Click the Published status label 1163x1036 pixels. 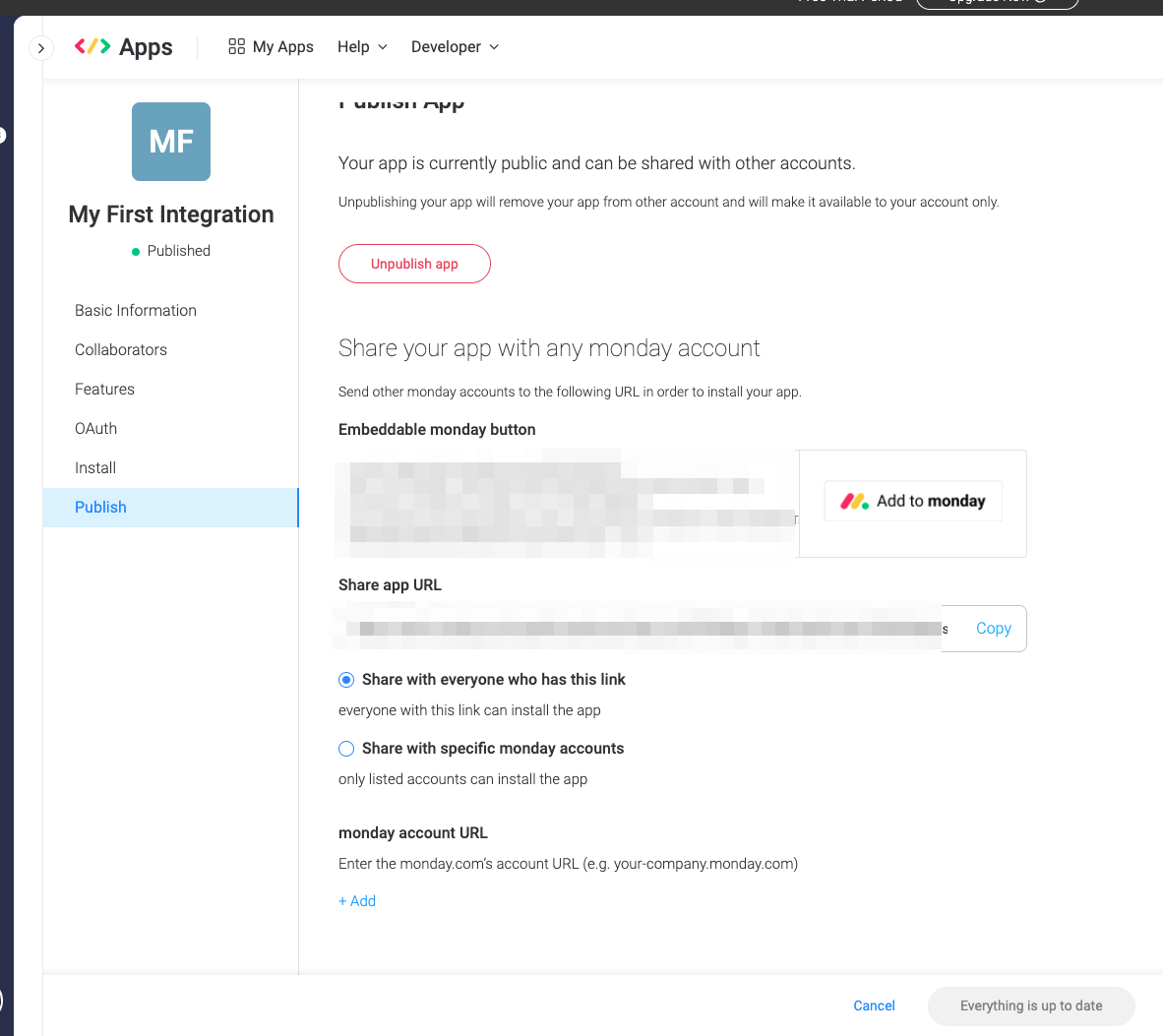point(178,251)
